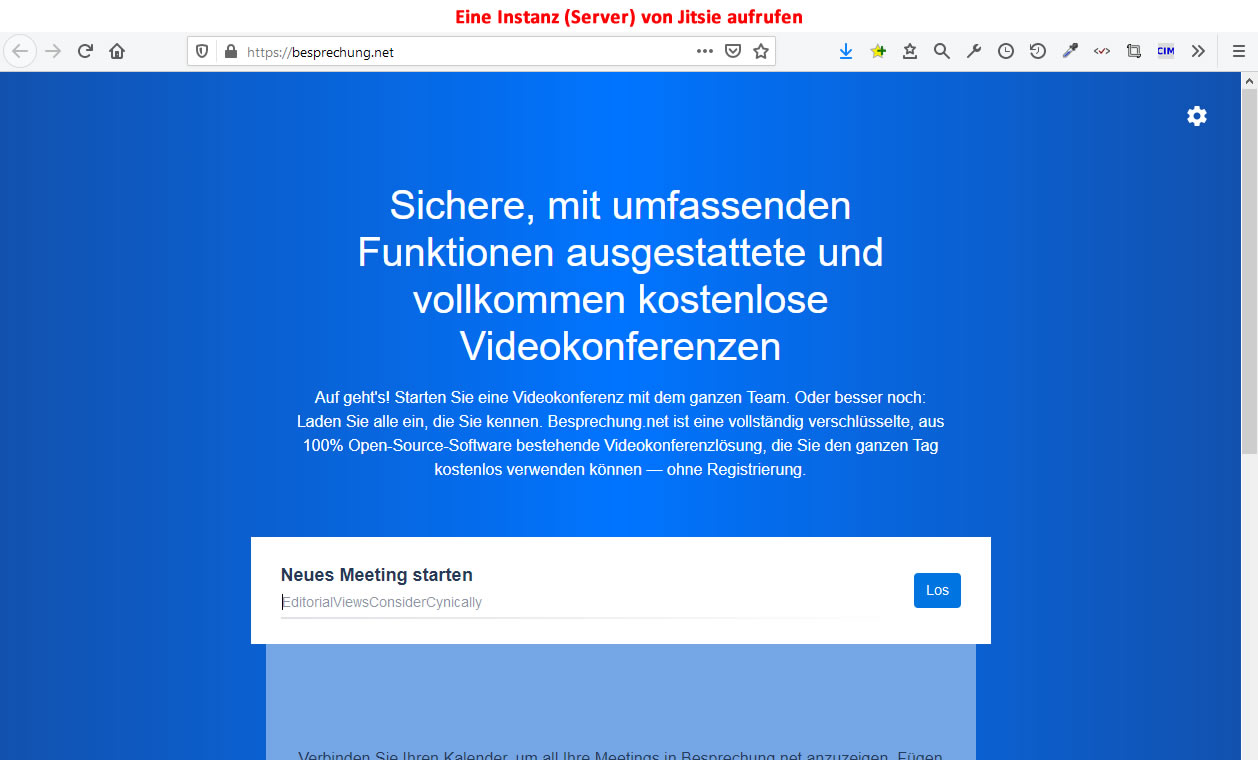Viewport: 1258px width, 760px height.
Task: Click the clock toolbar icon
Action: point(1006,51)
